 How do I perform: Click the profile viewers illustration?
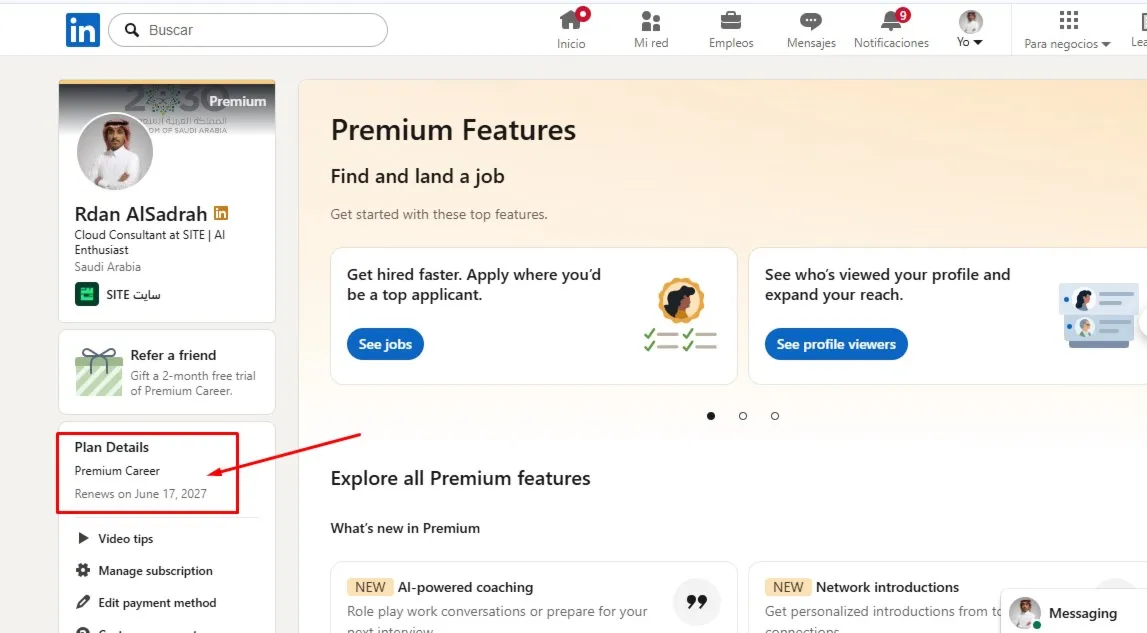(x=1099, y=315)
